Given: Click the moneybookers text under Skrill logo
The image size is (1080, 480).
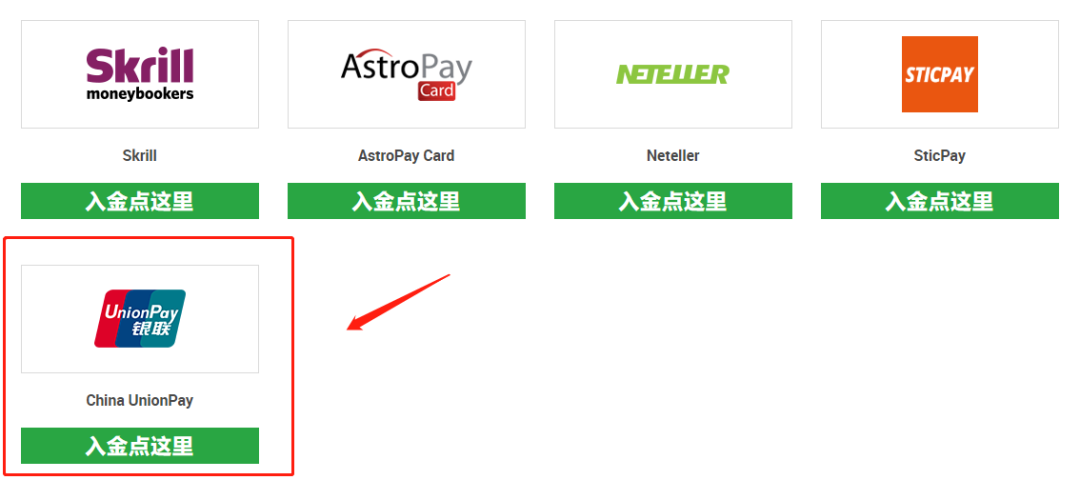Looking at the screenshot, I should [140, 94].
